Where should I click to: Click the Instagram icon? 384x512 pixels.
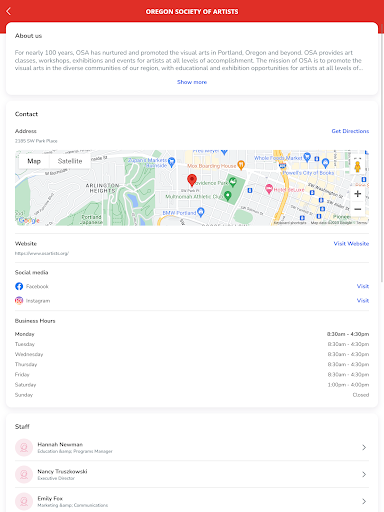19,301
